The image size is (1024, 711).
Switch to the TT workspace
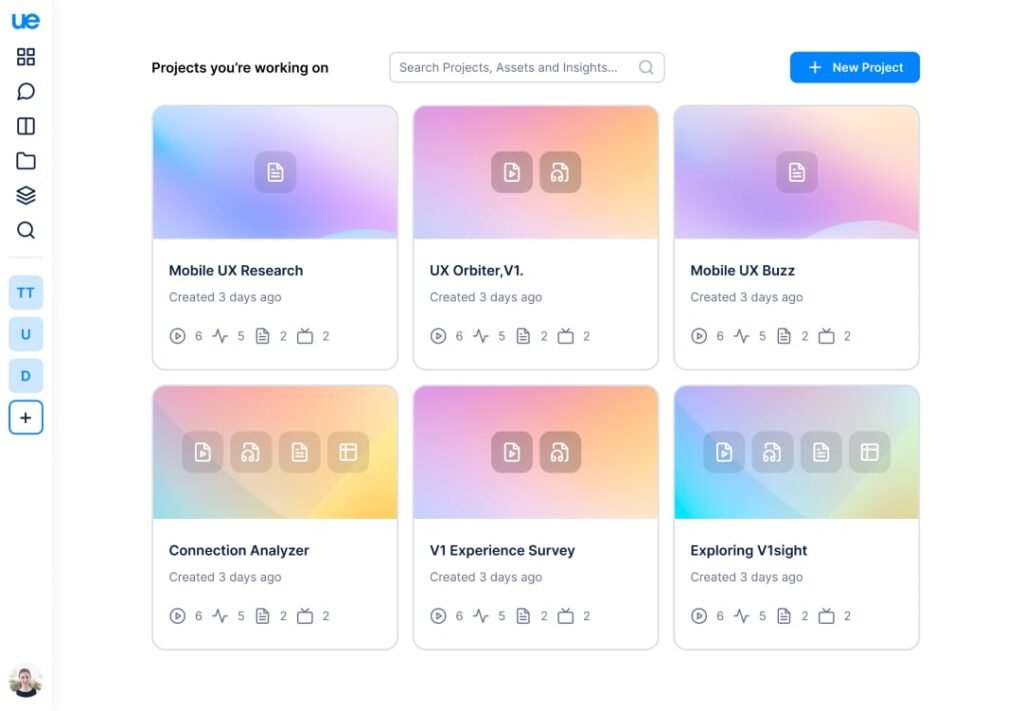26,293
